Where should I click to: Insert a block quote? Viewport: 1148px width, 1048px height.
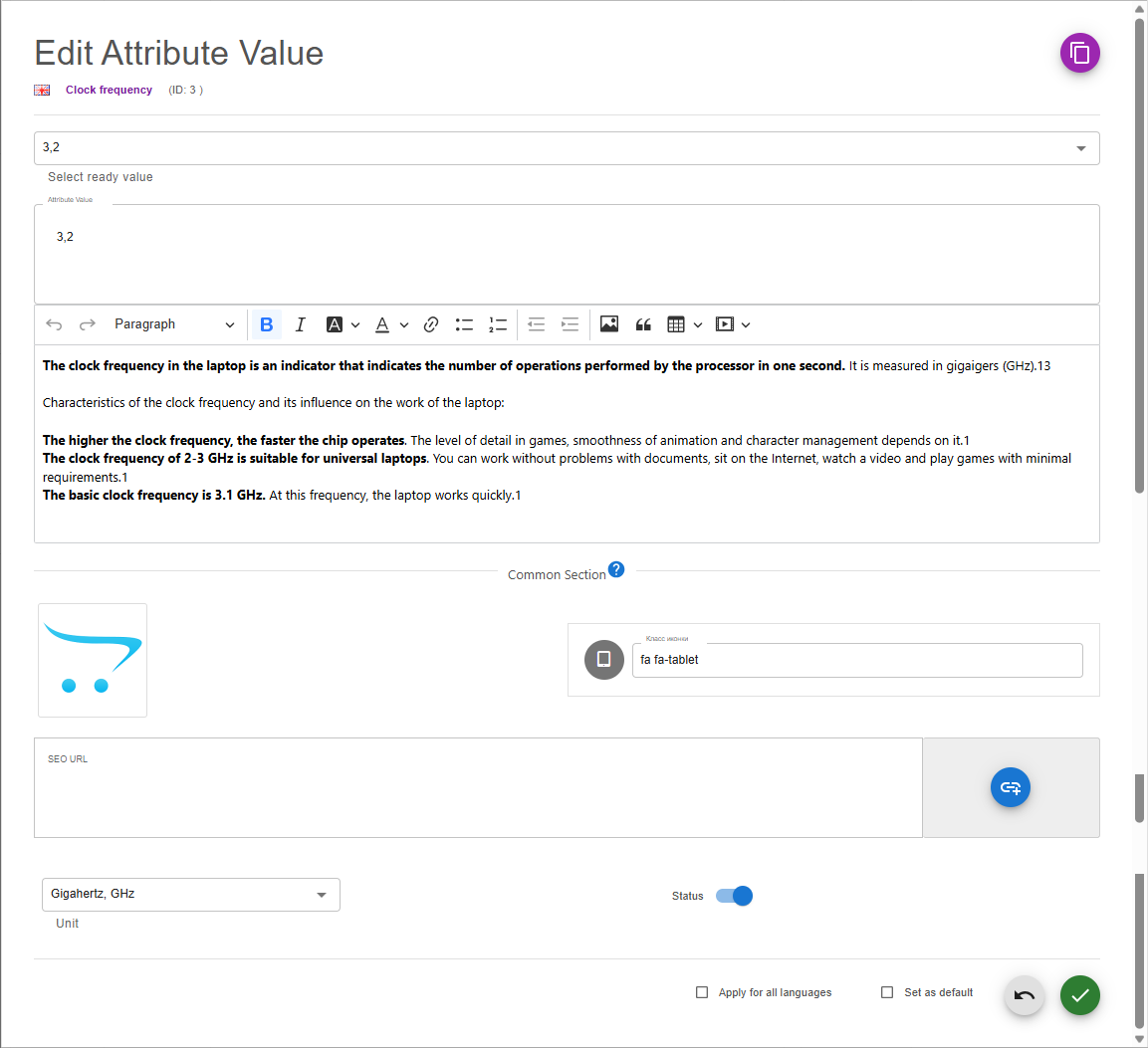(643, 324)
